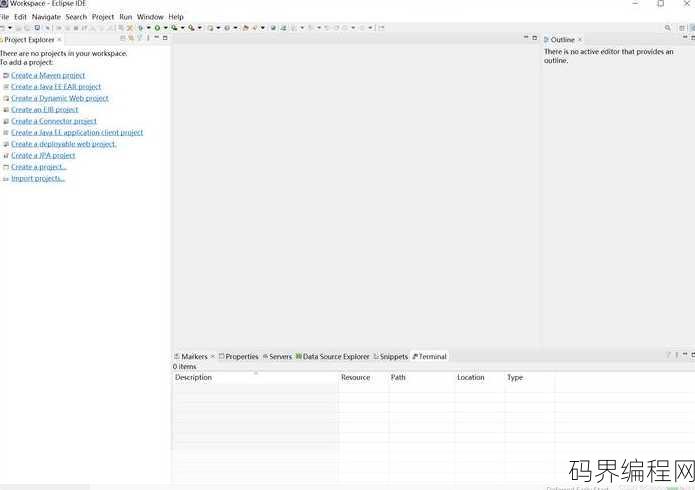Sort by the Resource column header
The height and width of the screenshot is (490, 695).
coord(363,377)
